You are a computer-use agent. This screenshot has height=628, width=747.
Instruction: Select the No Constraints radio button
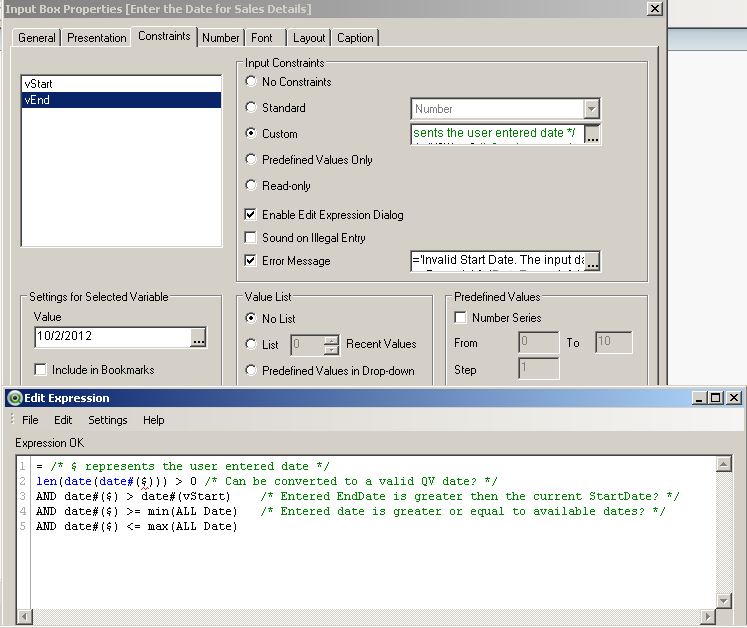[251, 82]
